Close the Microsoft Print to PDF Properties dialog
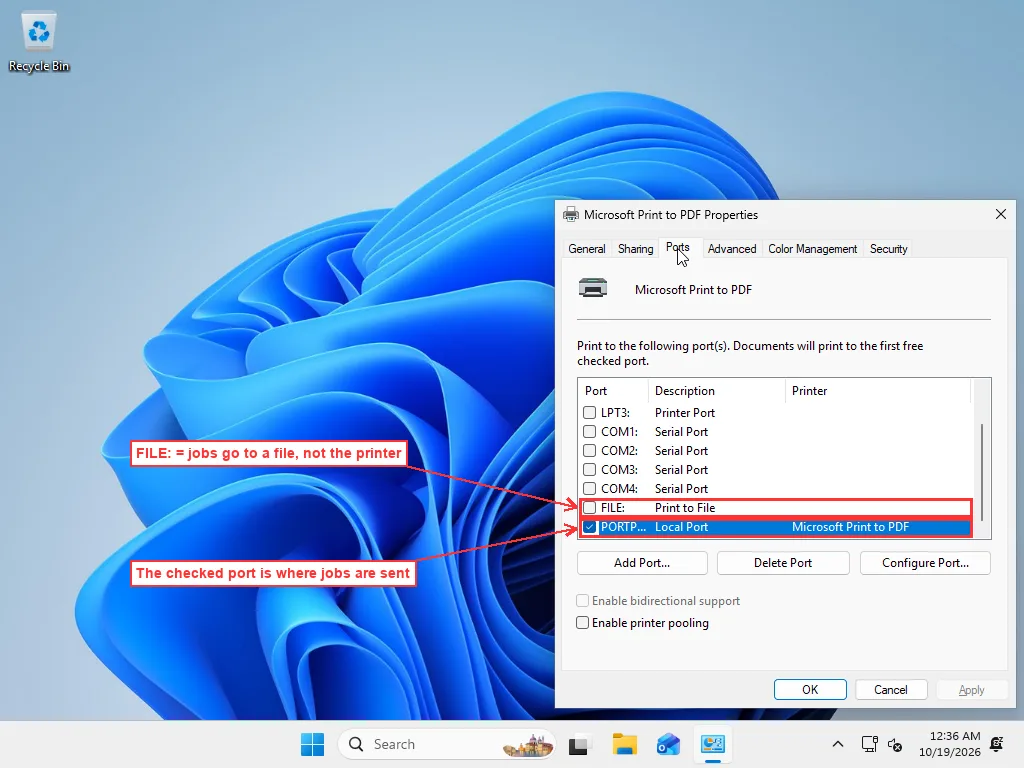Image resolution: width=1024 pixels, height=768 pixels. 1000,214
